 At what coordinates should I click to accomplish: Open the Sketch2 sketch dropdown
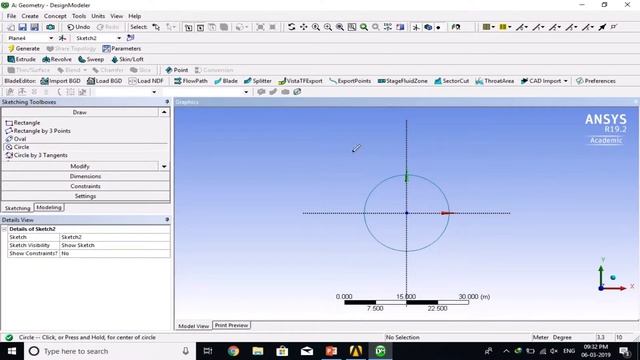click(119, 38)
